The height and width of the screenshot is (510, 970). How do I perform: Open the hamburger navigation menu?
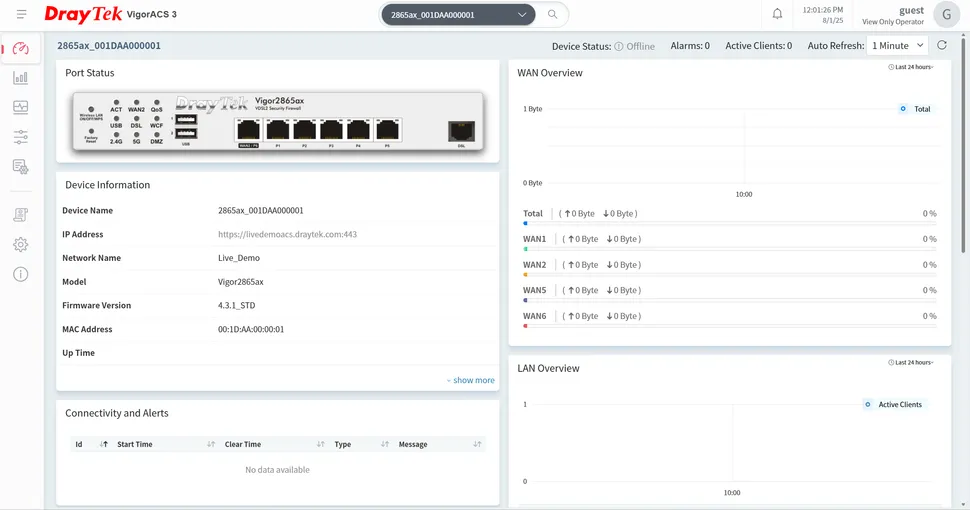pyautogui.click(x=21, y=15)
